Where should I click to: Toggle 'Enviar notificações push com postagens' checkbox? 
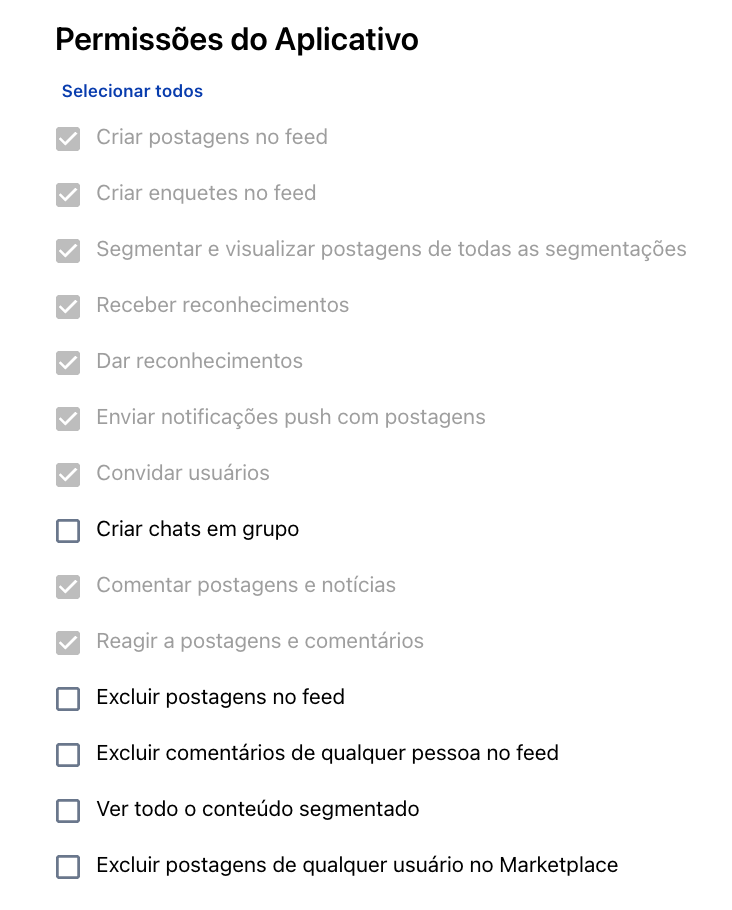click(x=68, y=419)
